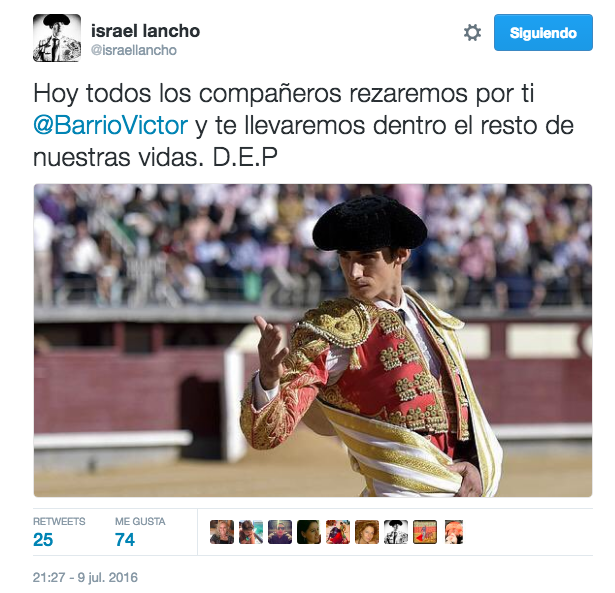
Task: Open the israel lancho display name
Action: tap(146, 31)
